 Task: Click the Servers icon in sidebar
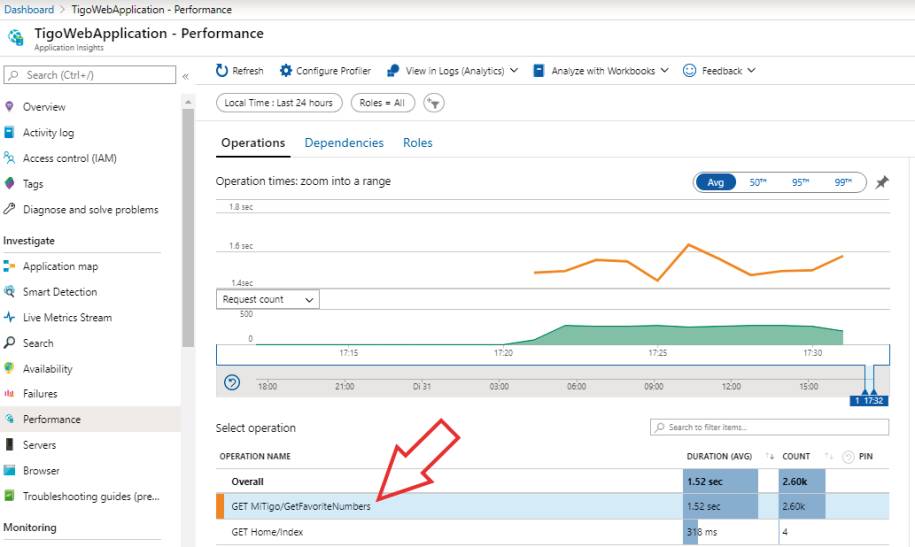pyautogui.click(x=9, y=444)
